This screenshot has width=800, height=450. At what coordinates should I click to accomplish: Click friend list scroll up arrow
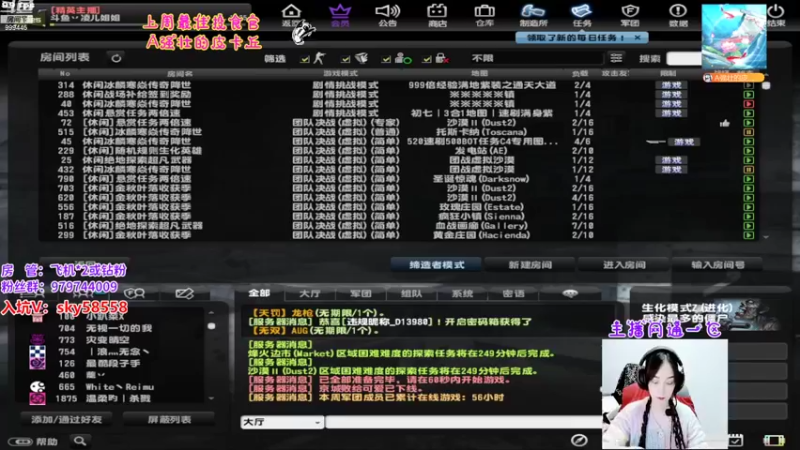211,313
